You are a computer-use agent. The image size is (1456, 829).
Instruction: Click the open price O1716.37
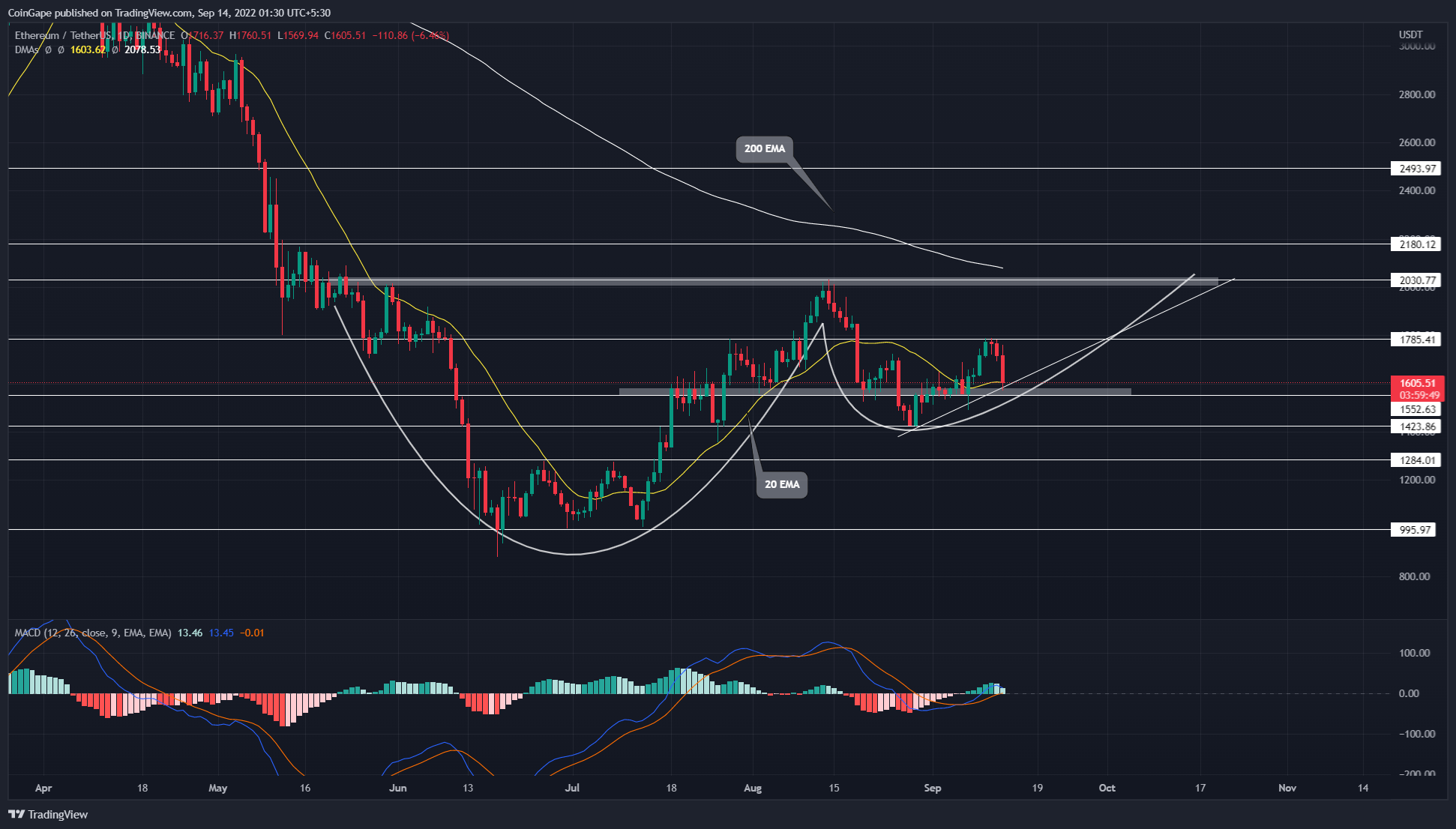pyautogui.click(x=202, y=35)
